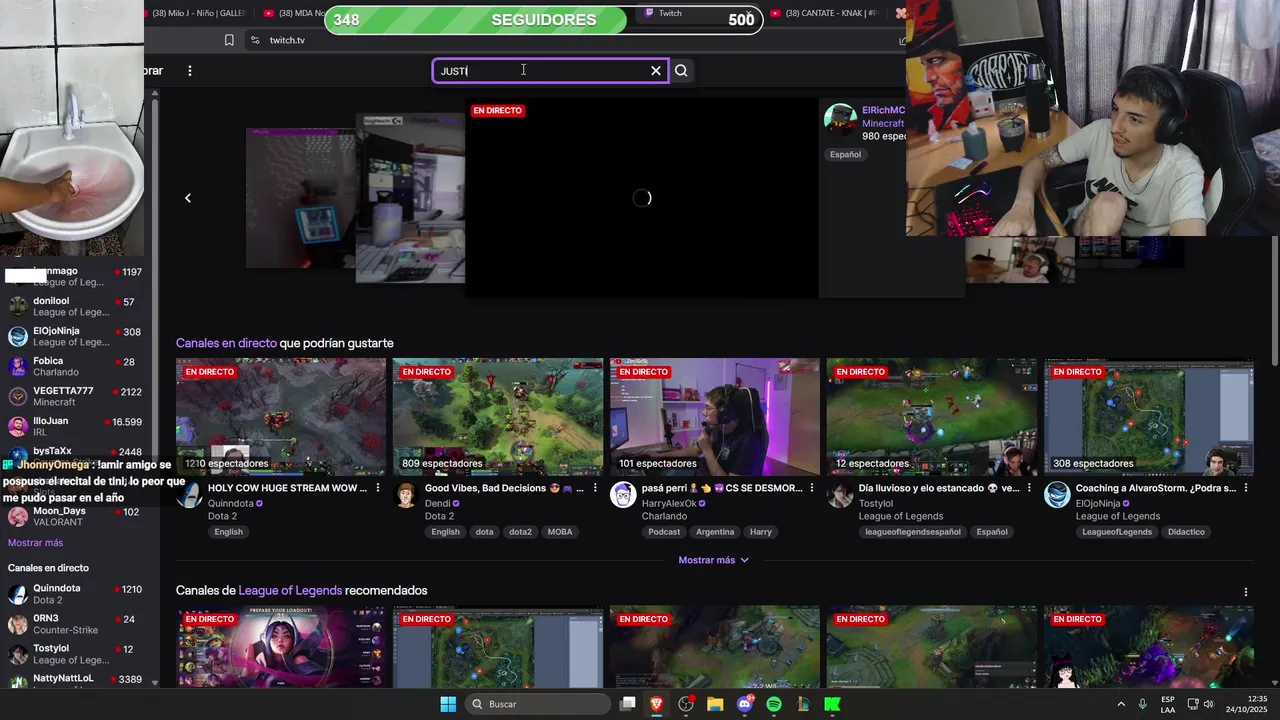Open the Dota 2 category under Quinndota

pos(222,516)
